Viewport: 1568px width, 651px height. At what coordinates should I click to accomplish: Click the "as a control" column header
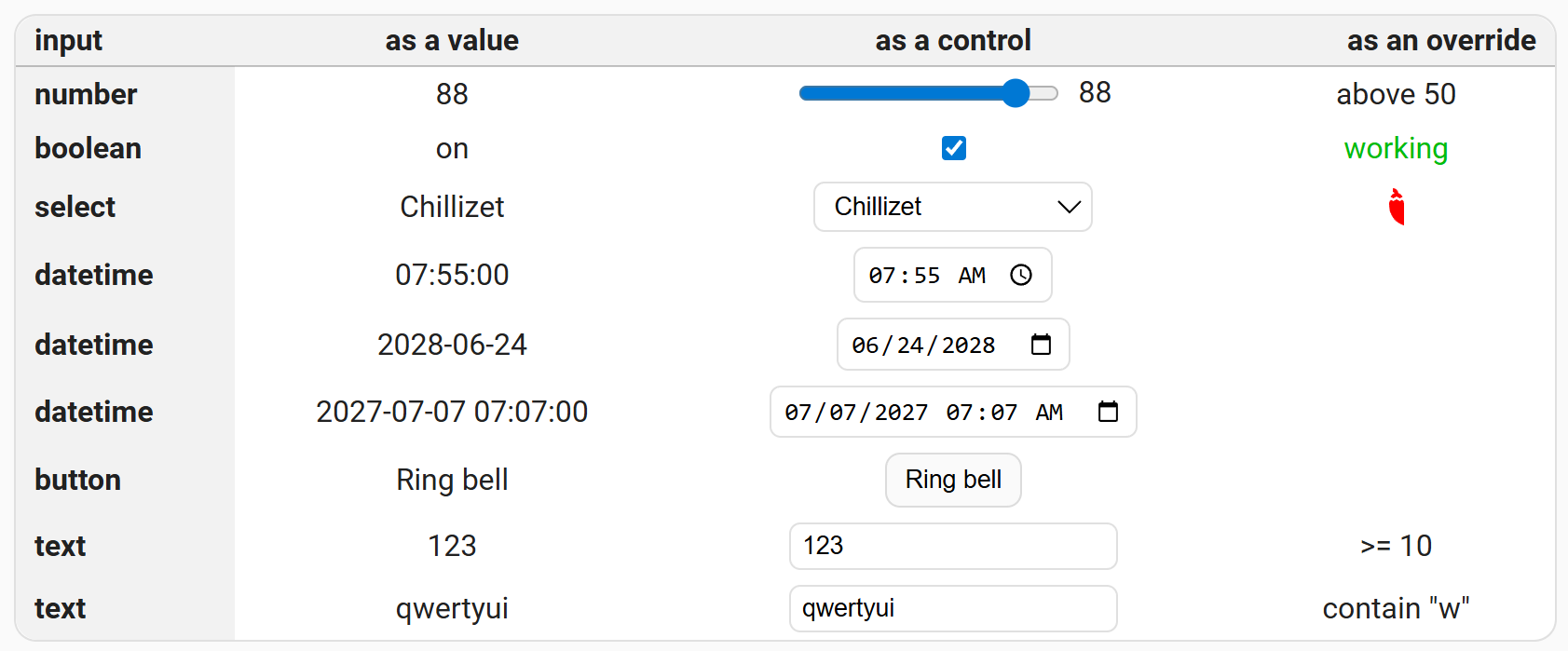pos(952,40)
